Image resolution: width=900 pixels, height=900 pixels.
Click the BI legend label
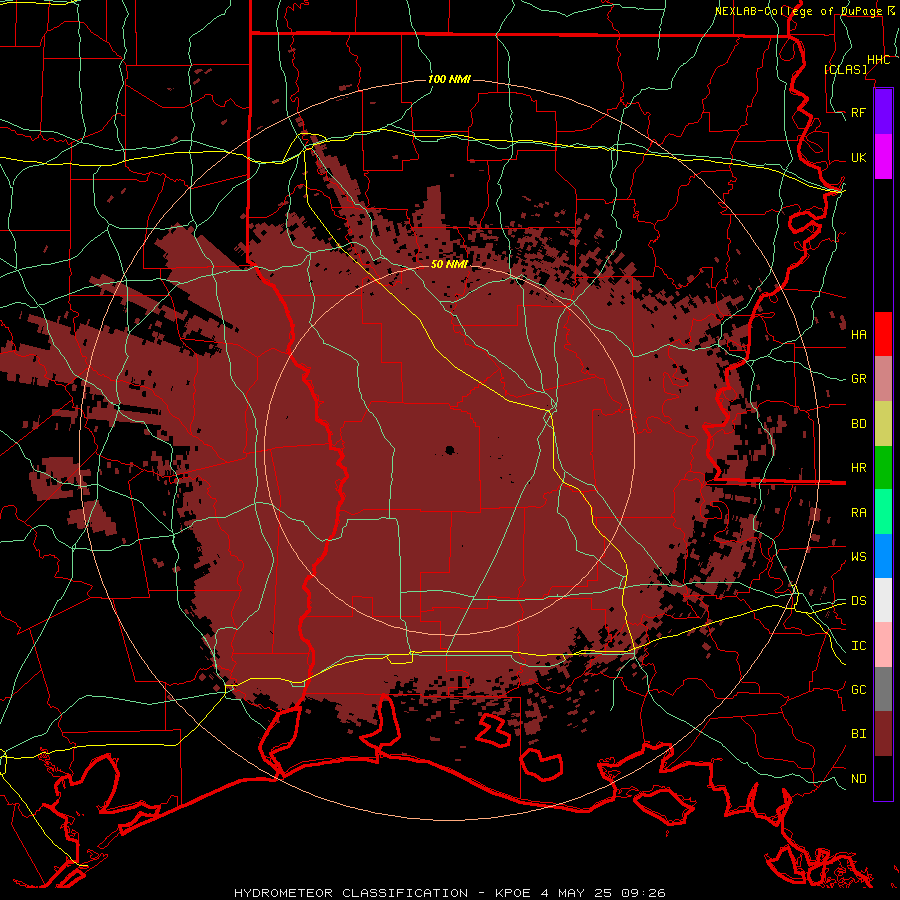858,734
